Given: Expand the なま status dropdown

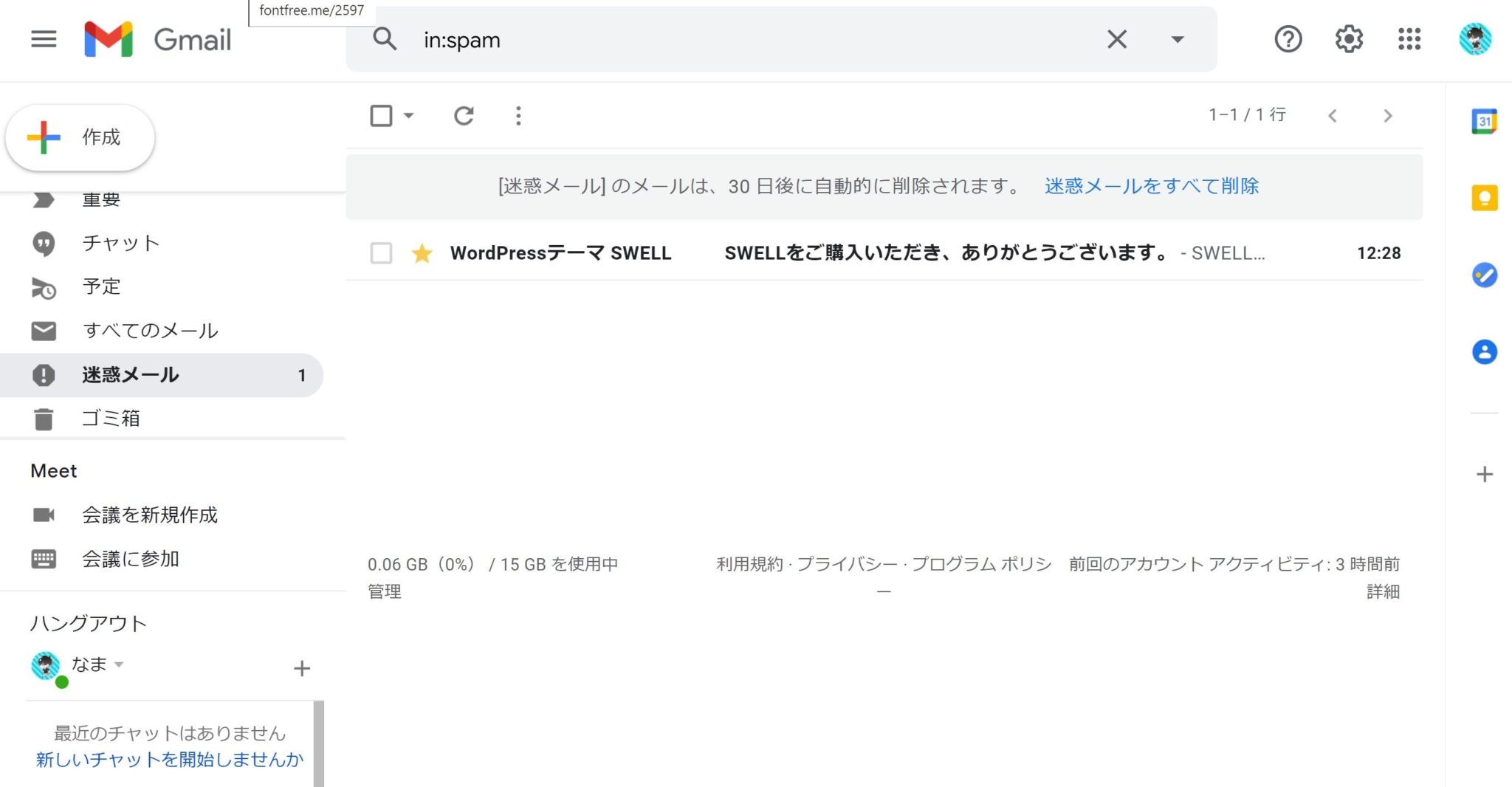Looking at the screenshot, I should click(119, 664).
